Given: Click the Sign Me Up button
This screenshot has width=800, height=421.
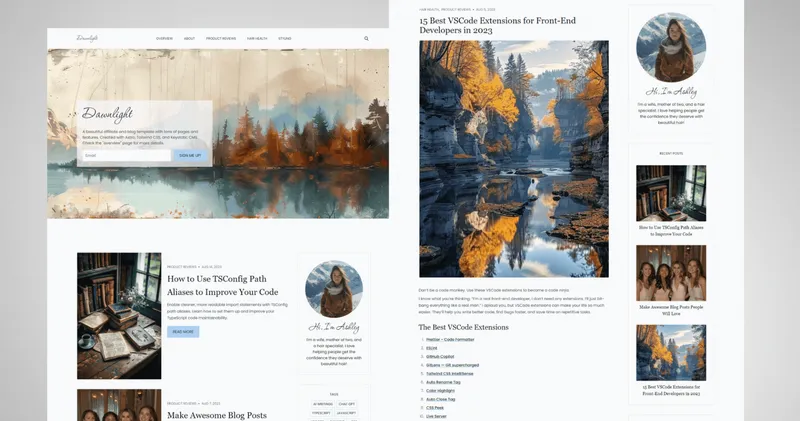Looking at the screenshot, I should (x=190, y=155).
